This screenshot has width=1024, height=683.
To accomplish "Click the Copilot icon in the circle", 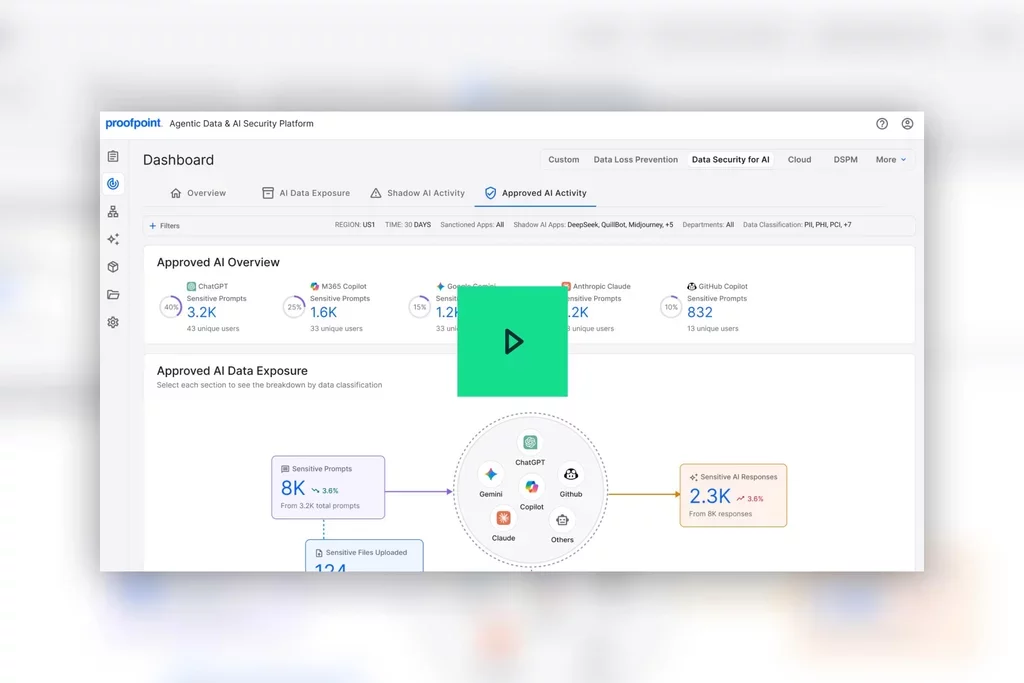I will 532,486.
